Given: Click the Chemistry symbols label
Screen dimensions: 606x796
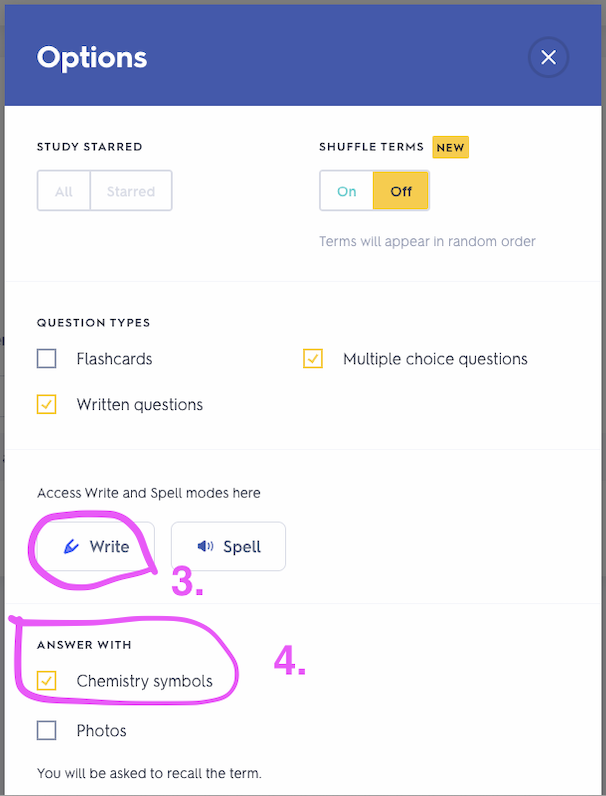Looking at the screenshot, I should click(145, 681).
